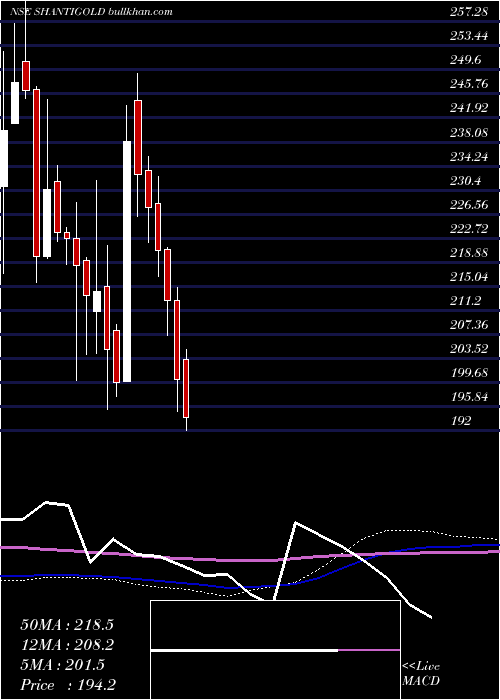Viewport: 500px width, 700px height.
Task: Select the 226.56 axis label
Action: pyautogui.click(x=469, y=204)
